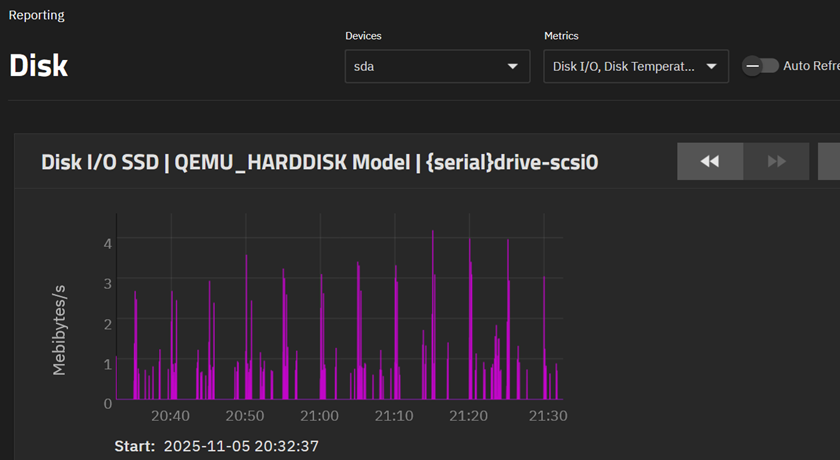The height and width of the screenshot is (460, 840).
Task: Click the rewind double-arrow button
Action: click(x=710, y=161)
